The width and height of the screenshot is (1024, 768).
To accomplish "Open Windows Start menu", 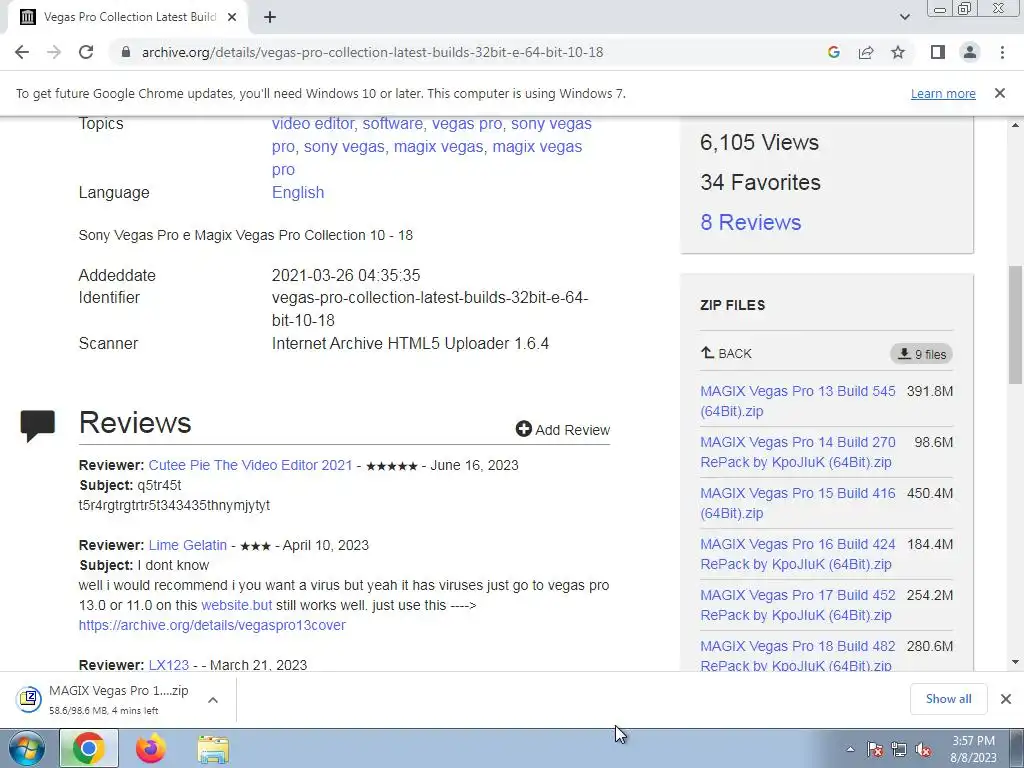I will tap(26, 748).
